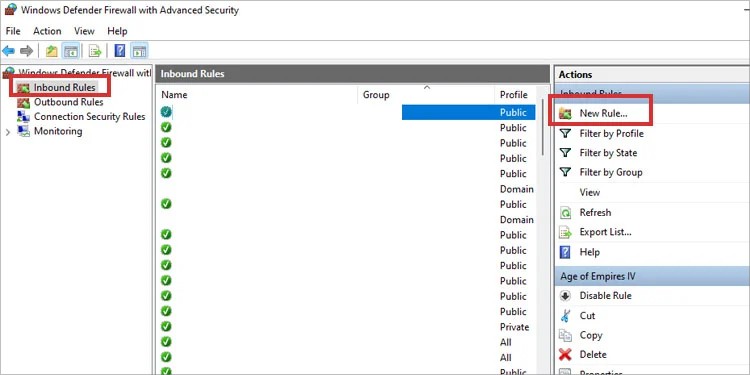This screenshot has width=750, height=375.
Task: Open the View submenu in Actions pane
Action: (x=589, y=192)
